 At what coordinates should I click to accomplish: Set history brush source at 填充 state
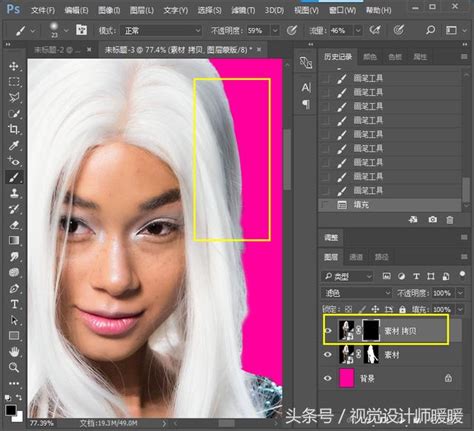pos(325,205)
